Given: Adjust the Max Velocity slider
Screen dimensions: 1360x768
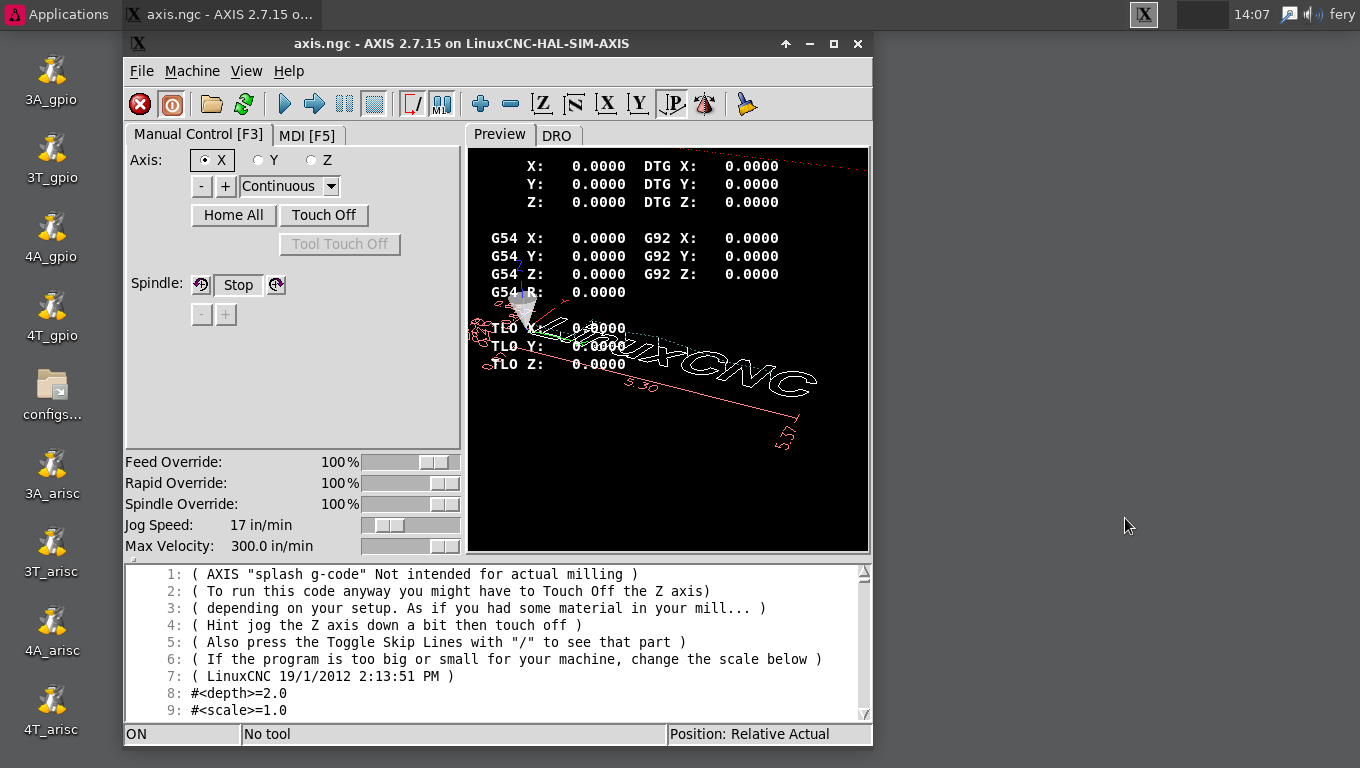Looking at the screenshot, I should point(411,546).
